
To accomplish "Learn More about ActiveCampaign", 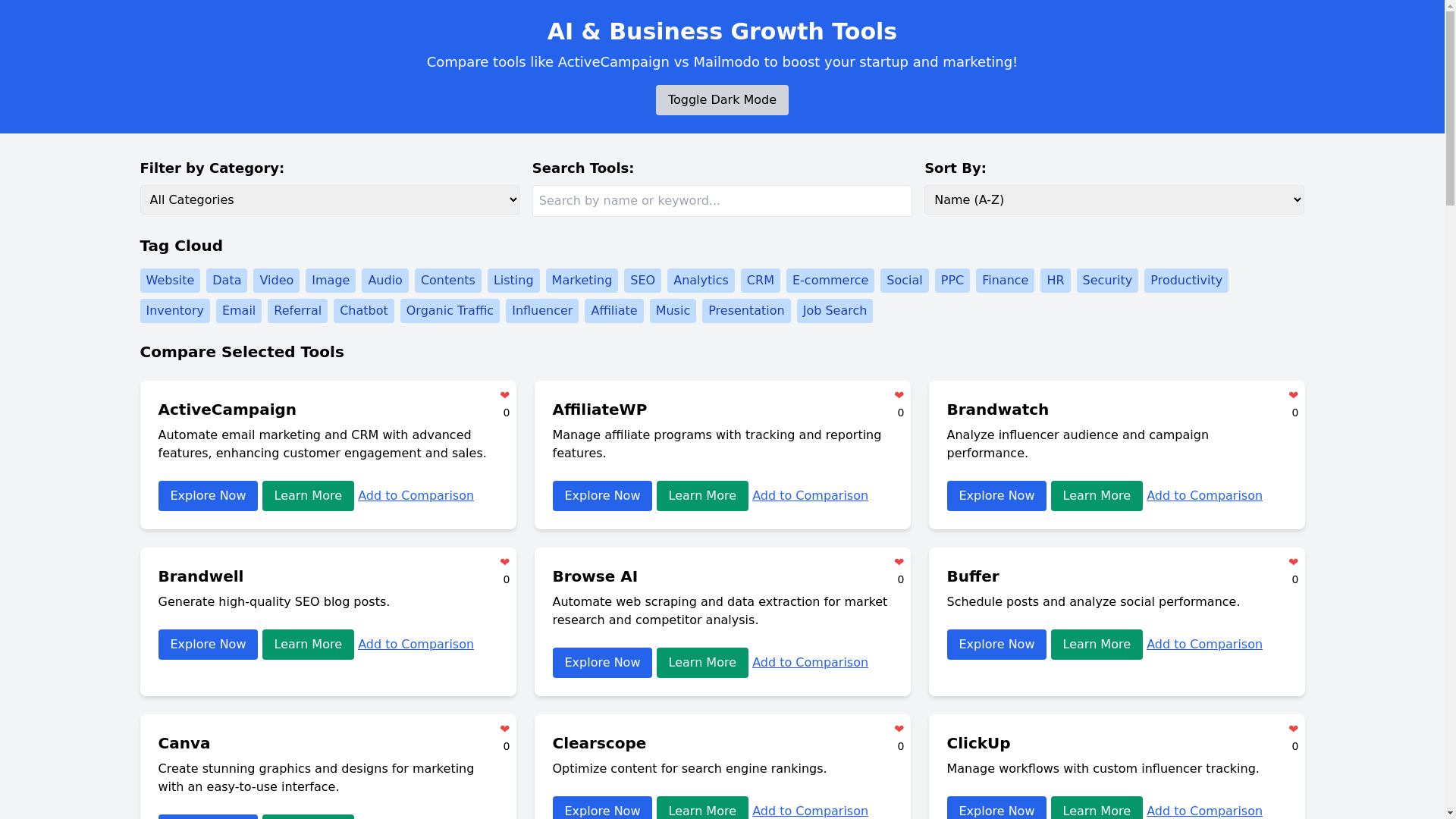I will point(308,496).
